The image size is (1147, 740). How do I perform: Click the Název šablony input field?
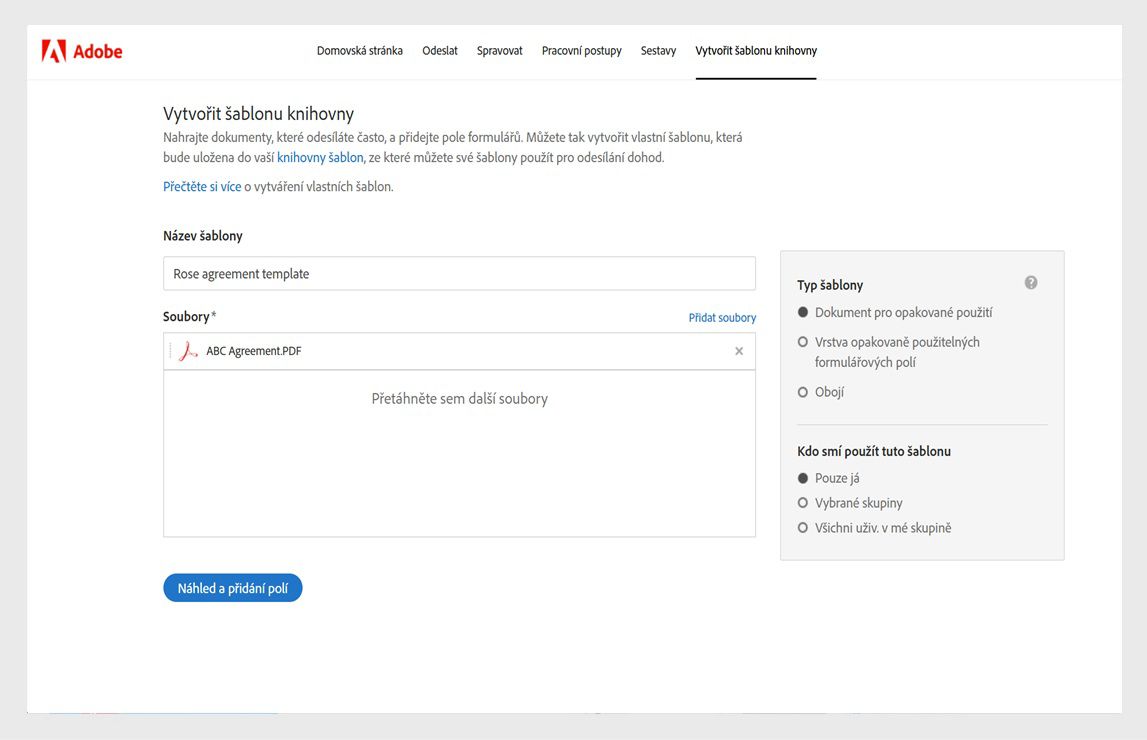459,274
